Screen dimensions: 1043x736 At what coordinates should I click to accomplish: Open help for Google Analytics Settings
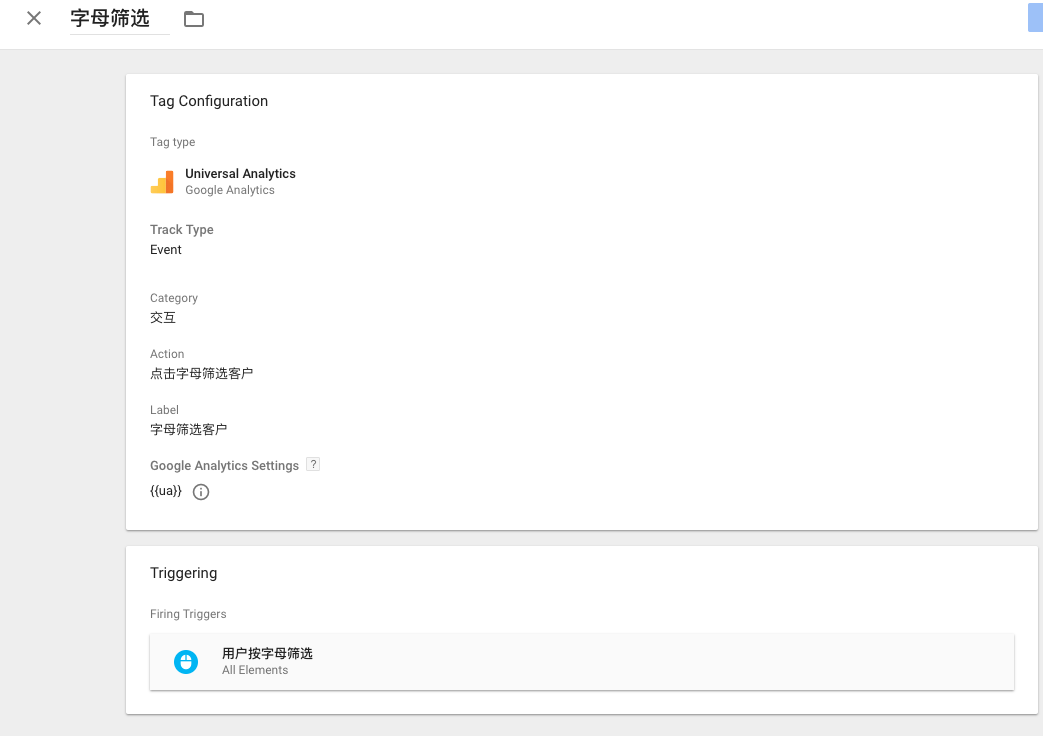(x=313, y=464)
